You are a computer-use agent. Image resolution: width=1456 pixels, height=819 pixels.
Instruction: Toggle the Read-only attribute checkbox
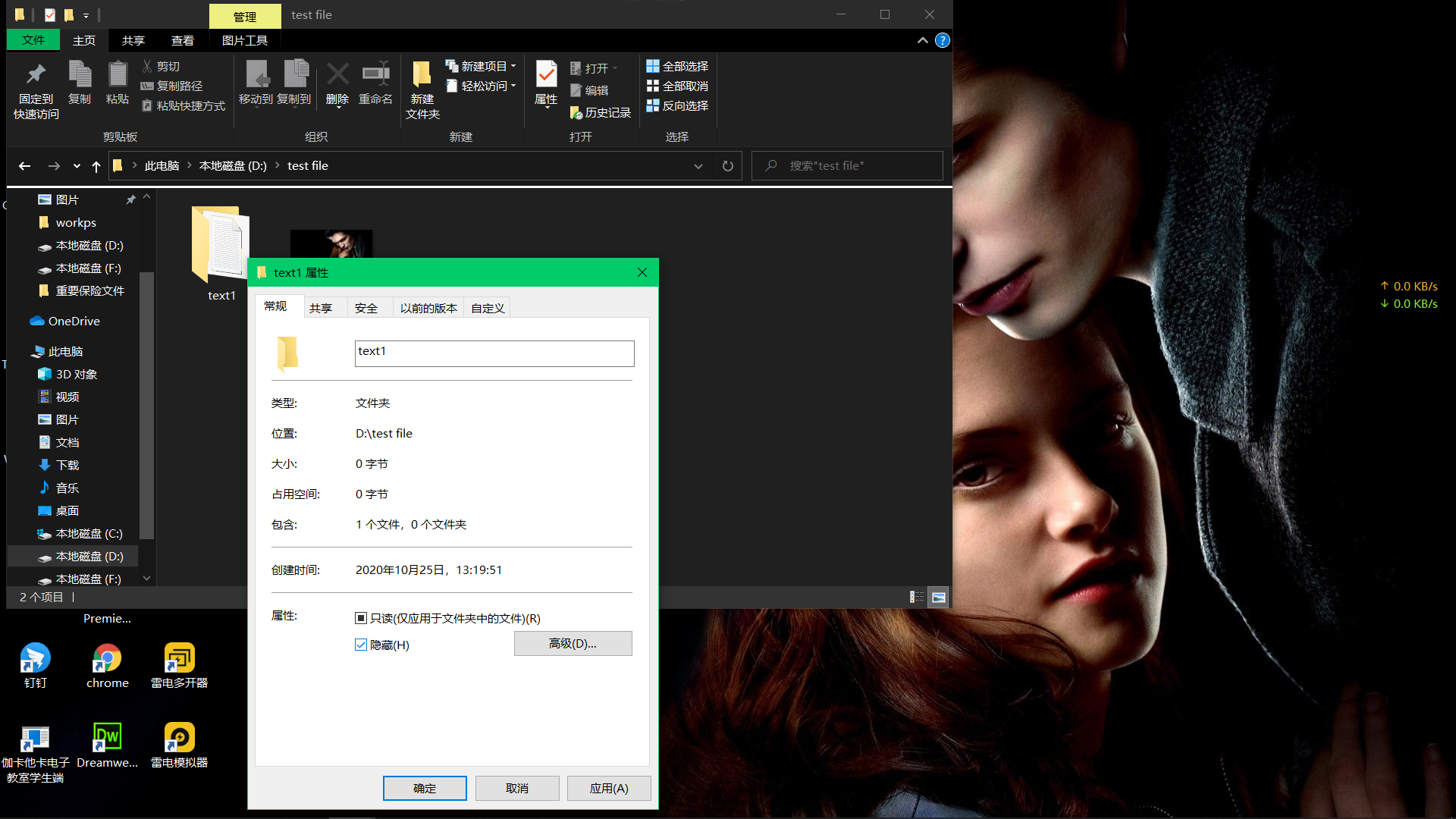tap(361, 618)
